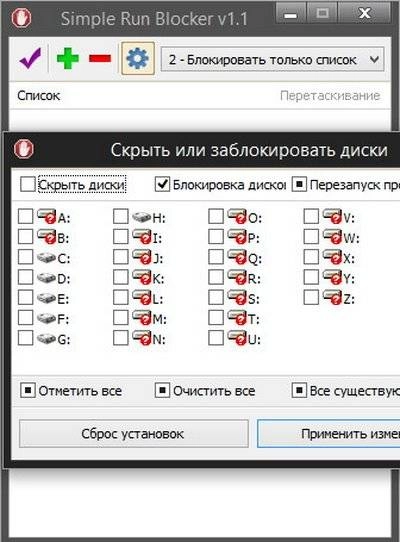Check the drive C: checkbox
The height and width of the screenshot is (542, 400).
[26, 257]
